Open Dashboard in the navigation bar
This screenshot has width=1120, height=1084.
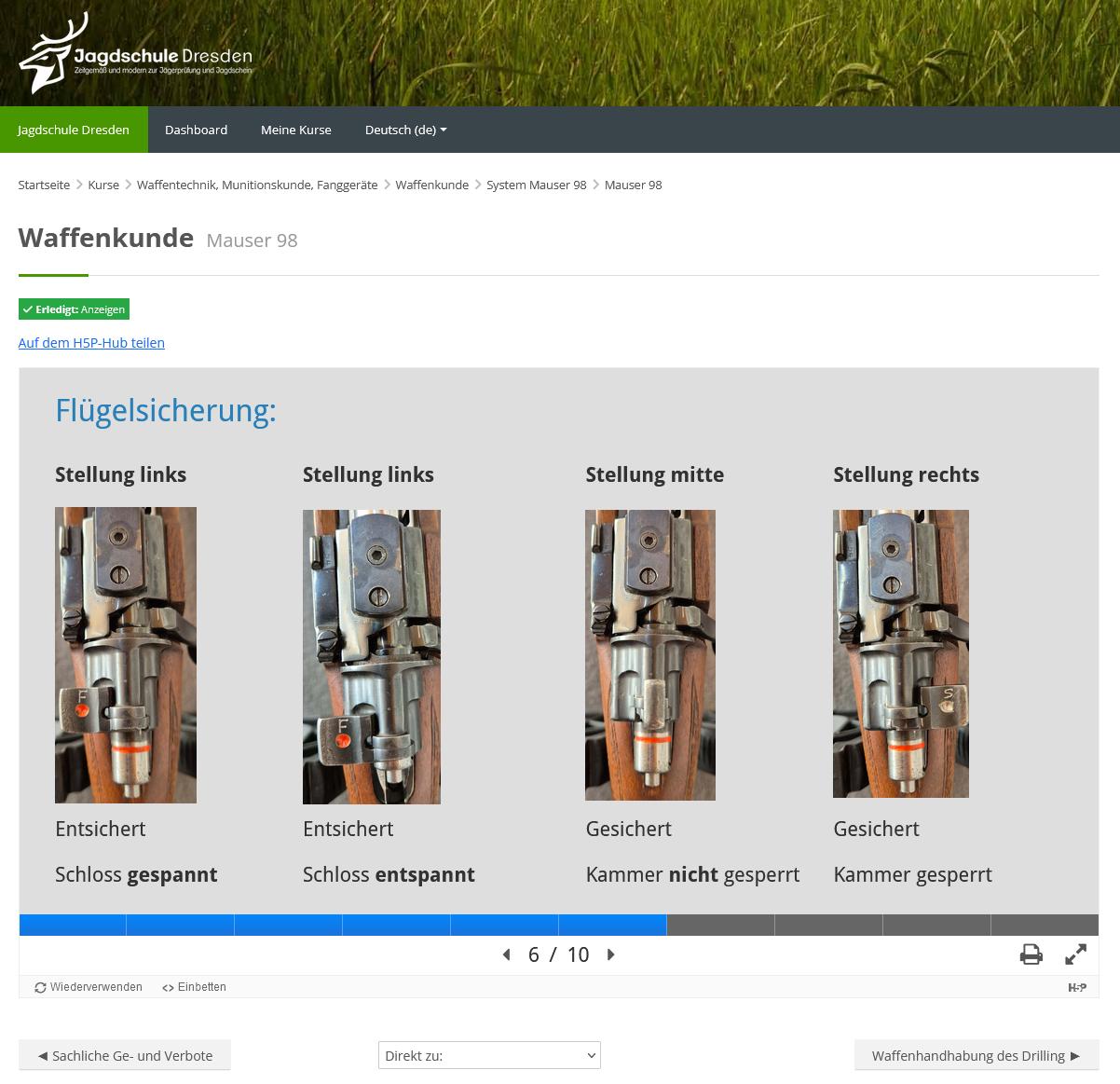(x=196, y=130)
